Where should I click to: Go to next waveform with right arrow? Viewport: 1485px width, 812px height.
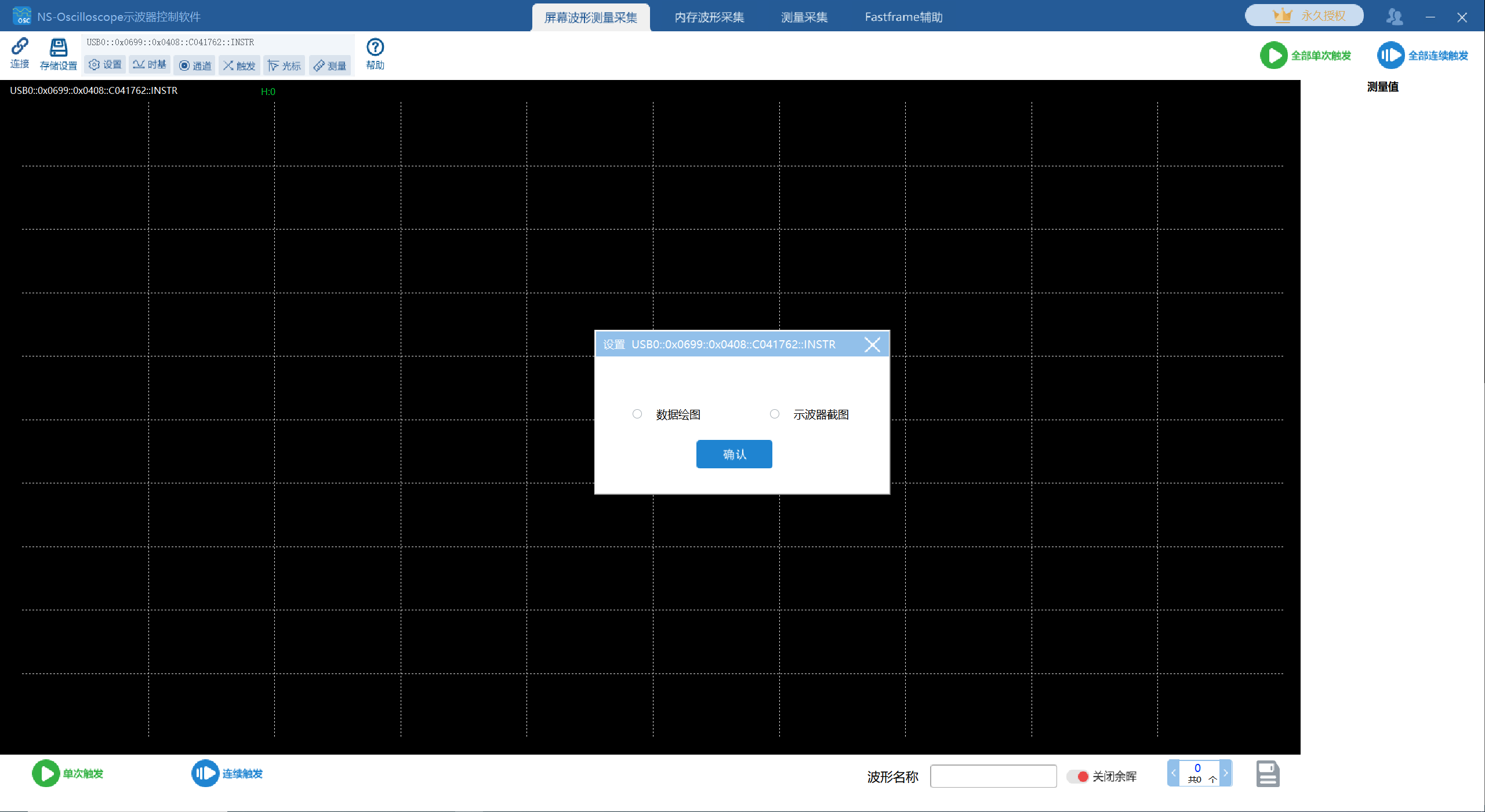1225,773
